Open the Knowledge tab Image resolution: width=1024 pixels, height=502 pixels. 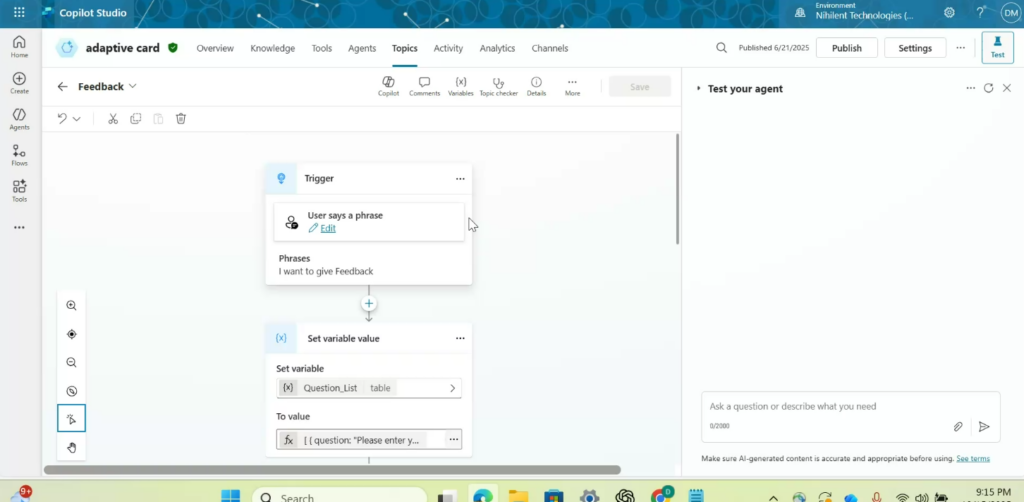point(272,48)
